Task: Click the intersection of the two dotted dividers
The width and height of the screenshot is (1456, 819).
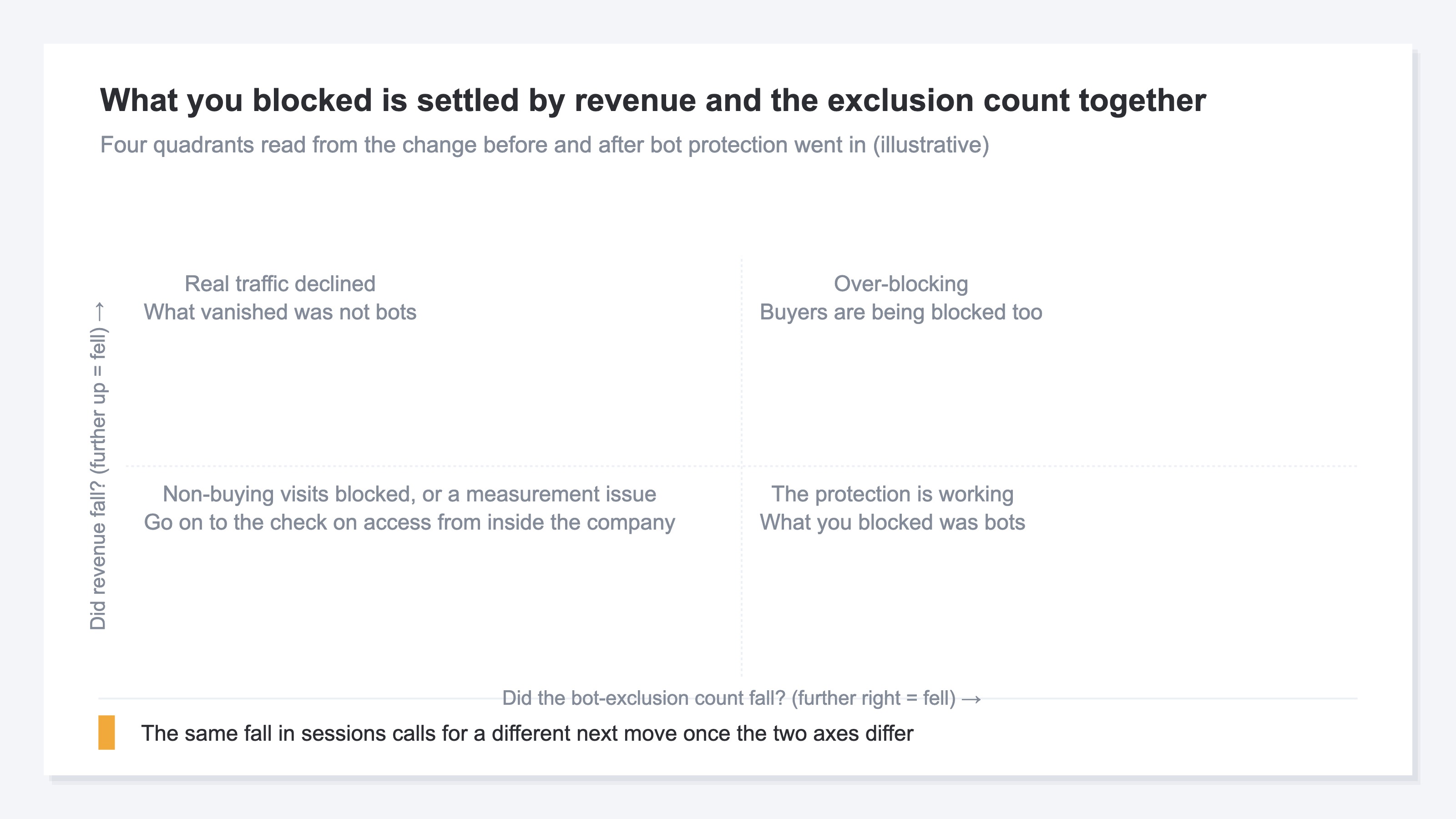Action: [x=742, y=466]
